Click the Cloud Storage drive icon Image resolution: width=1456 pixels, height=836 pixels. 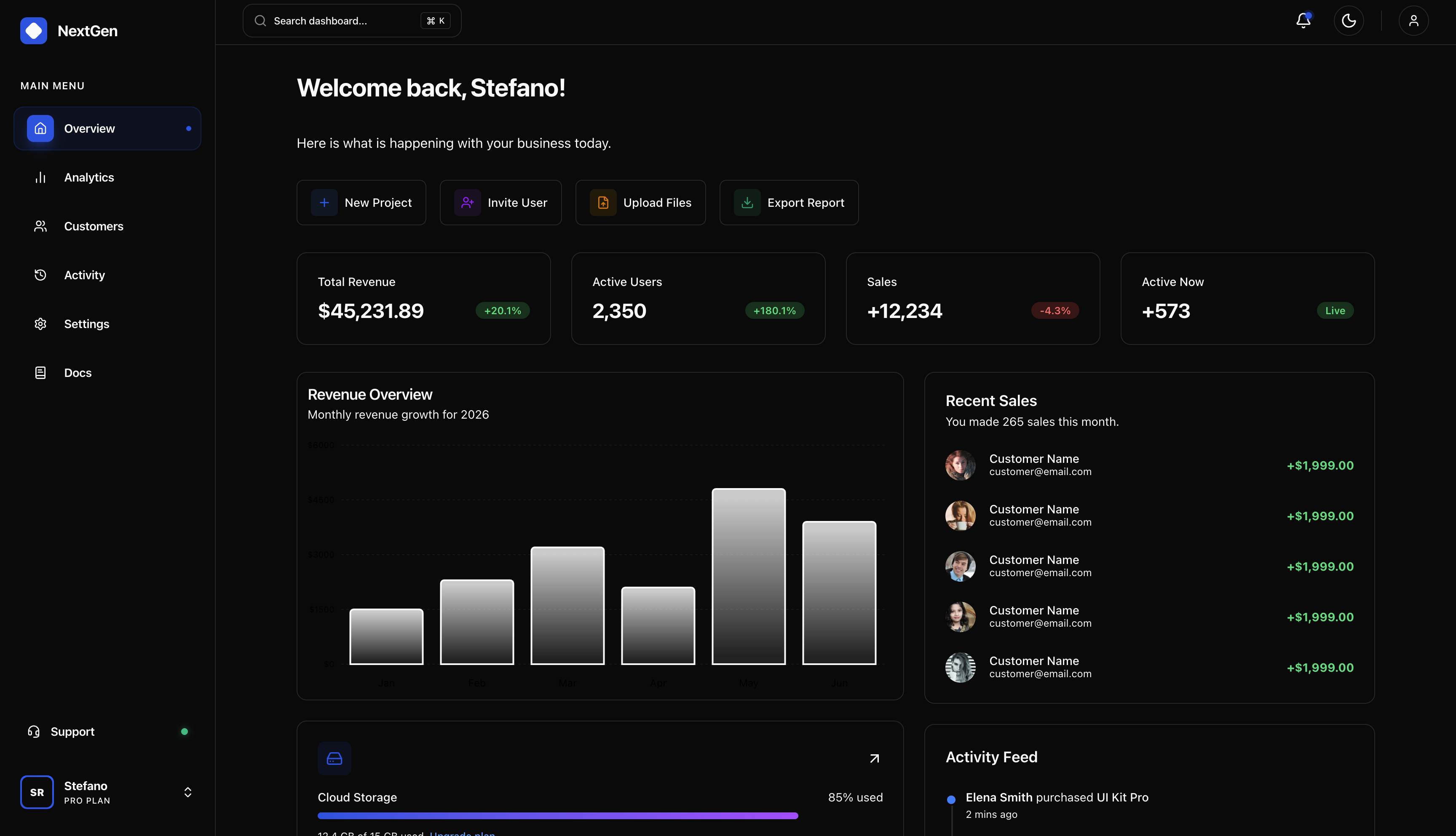(x=334, y=758)
